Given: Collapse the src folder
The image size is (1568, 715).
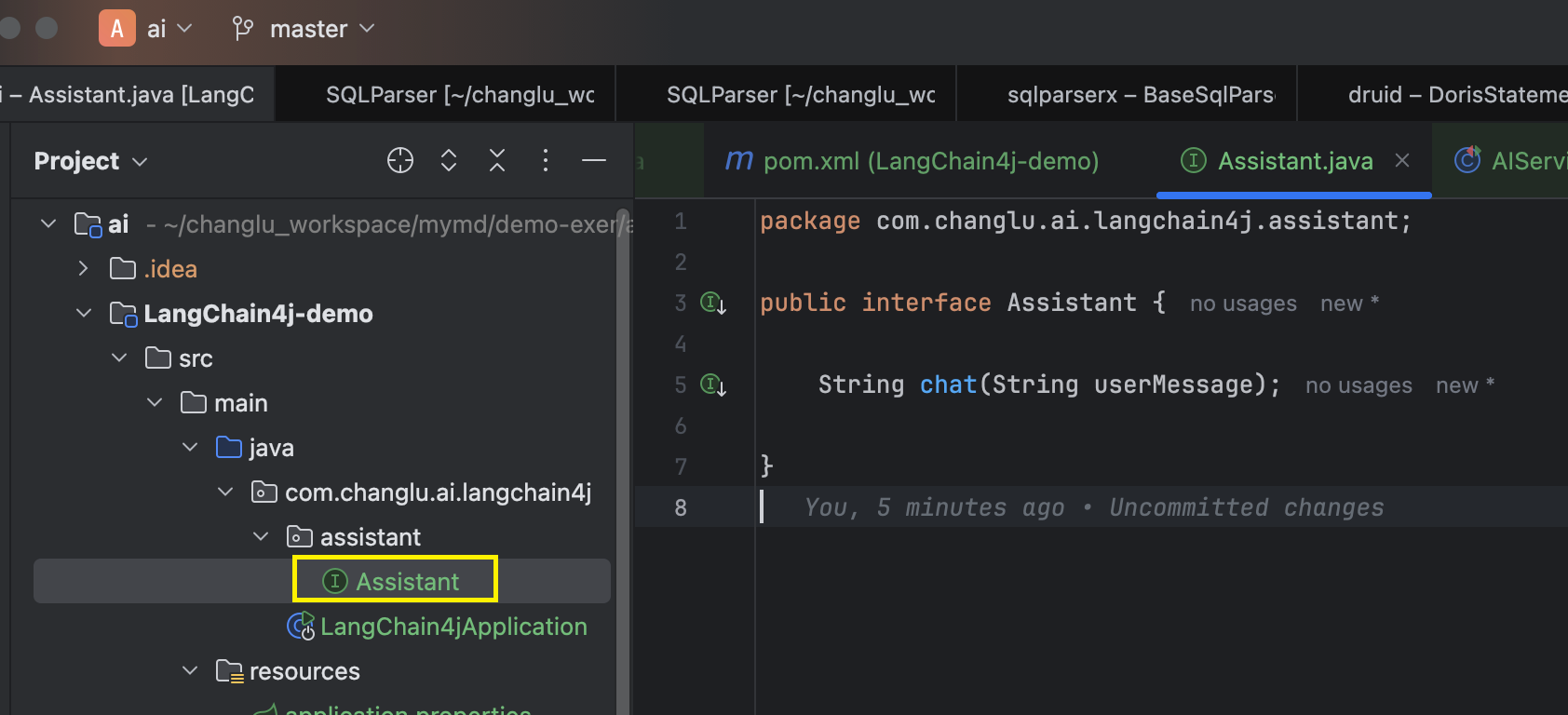Looking at the screenshot, I should point(119,358).
